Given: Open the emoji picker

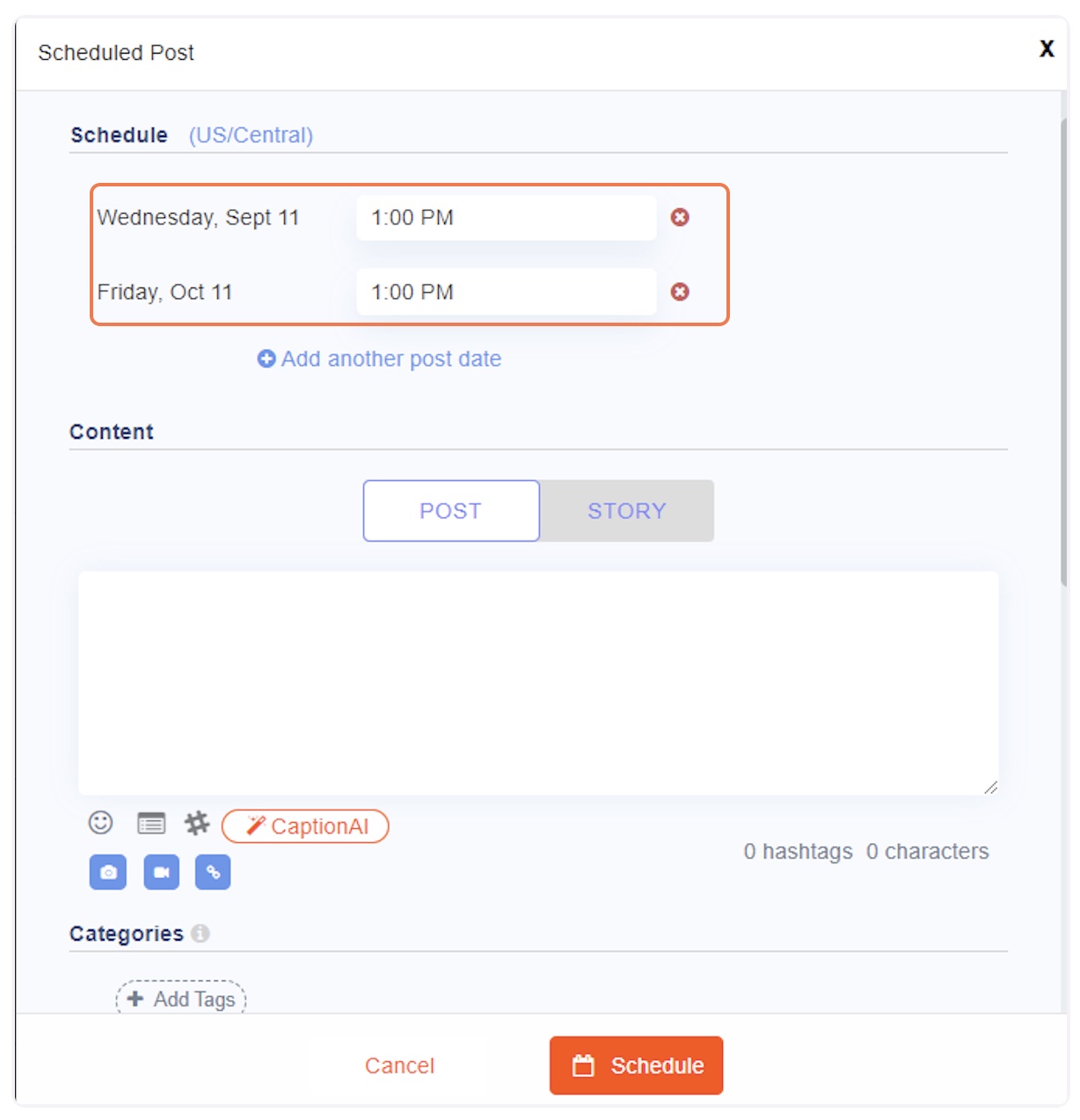Looking at the screenshot, I should 101,823.
